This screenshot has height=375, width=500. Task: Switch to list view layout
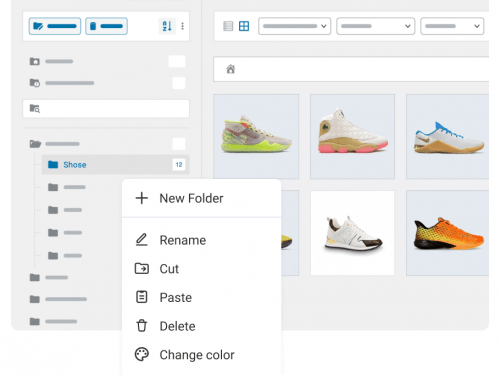228,26
